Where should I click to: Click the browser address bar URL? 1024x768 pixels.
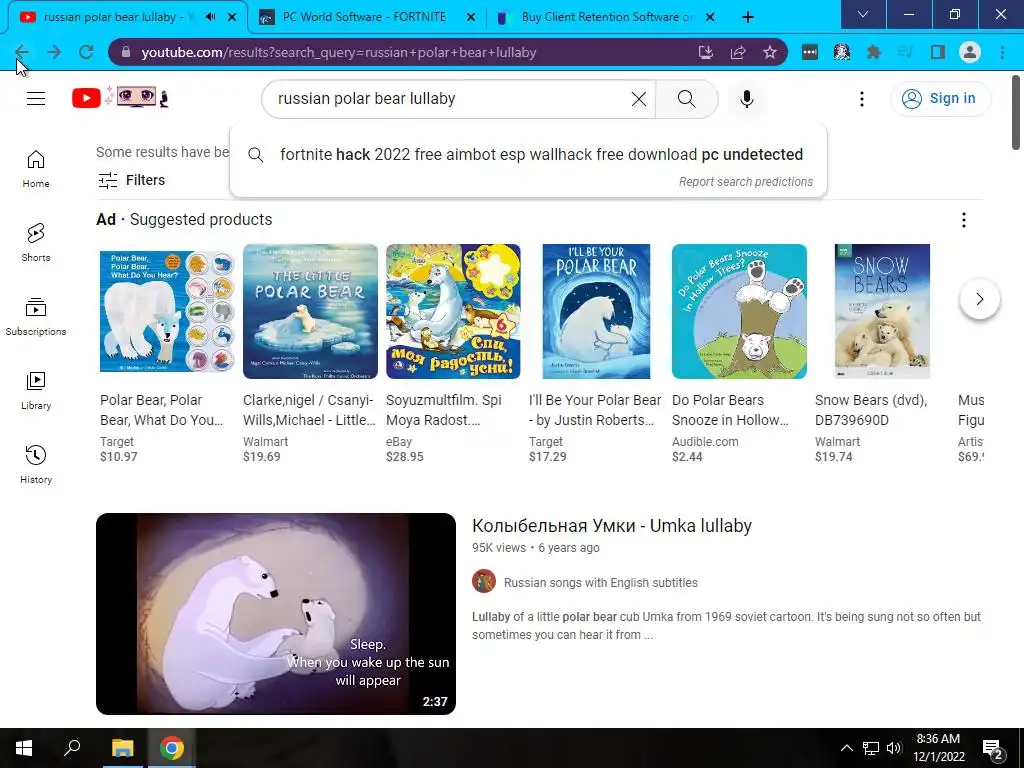[x=338, y=52]
